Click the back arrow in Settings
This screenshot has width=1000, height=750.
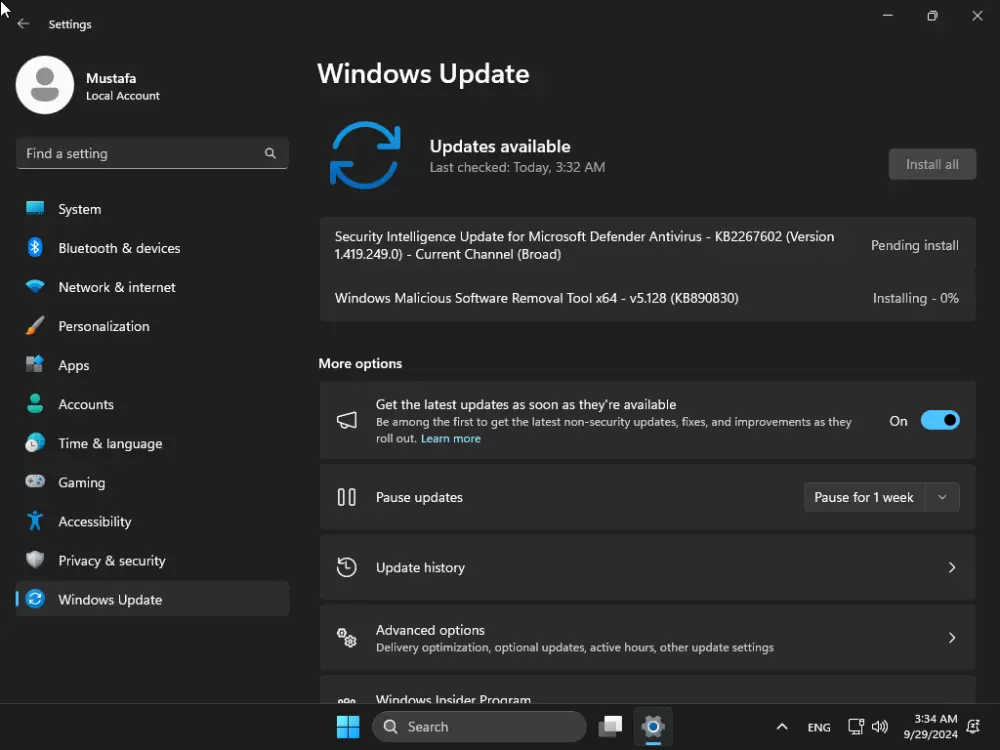(24, 24)
